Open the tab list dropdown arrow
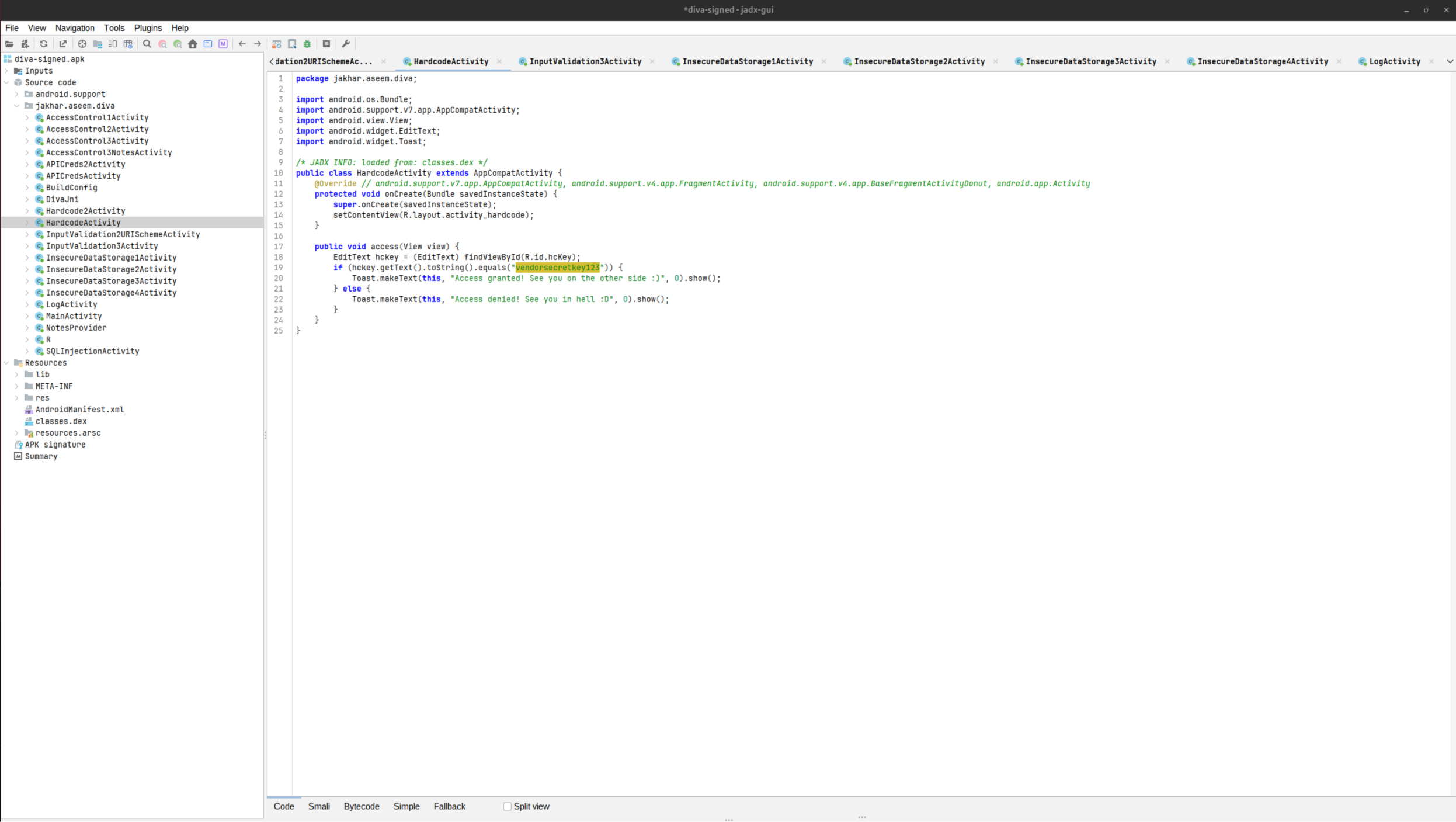 pyautogui.click(x=1450, y=61)
